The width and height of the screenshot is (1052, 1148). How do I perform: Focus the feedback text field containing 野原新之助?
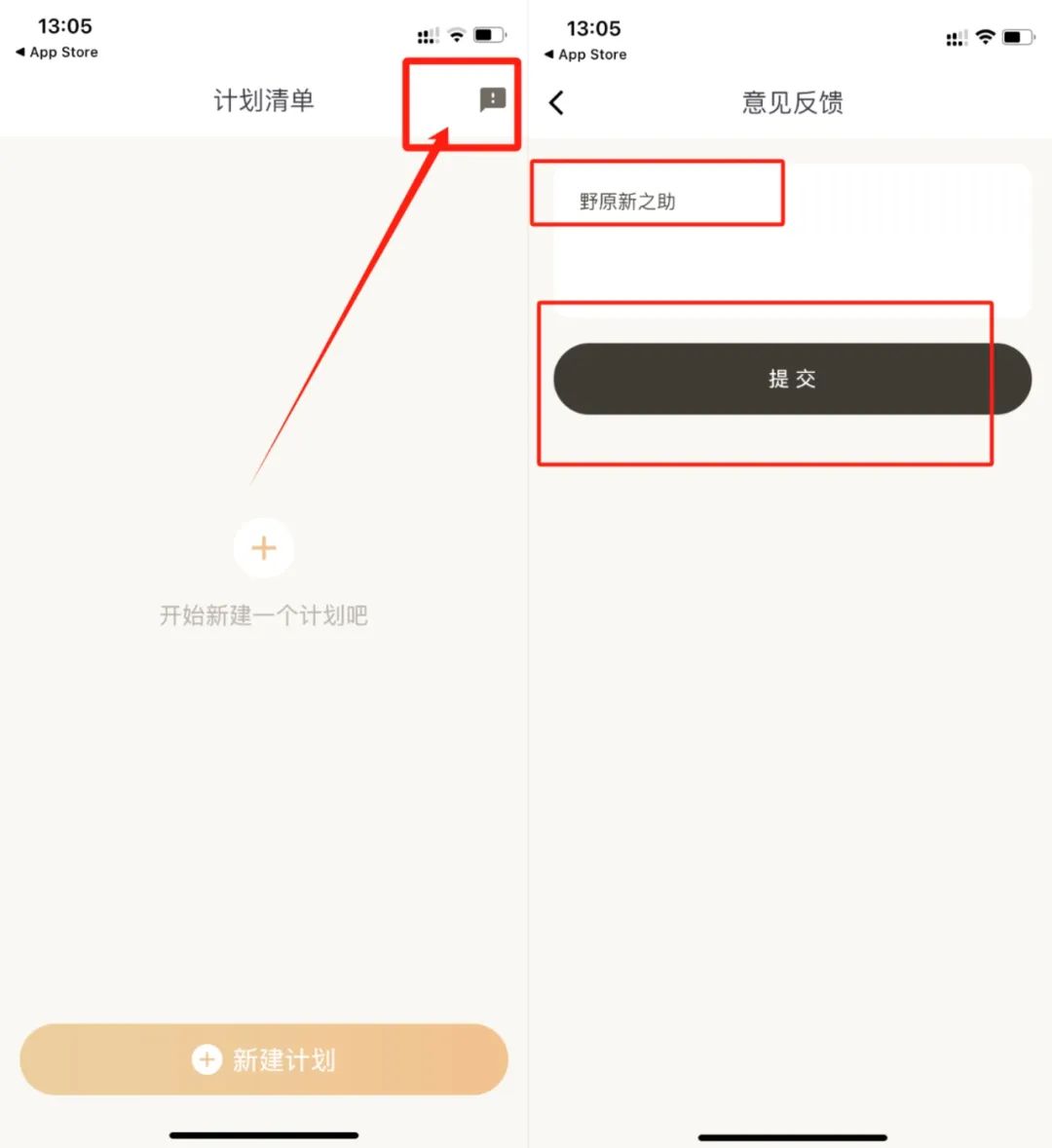[x=792, y=241]
